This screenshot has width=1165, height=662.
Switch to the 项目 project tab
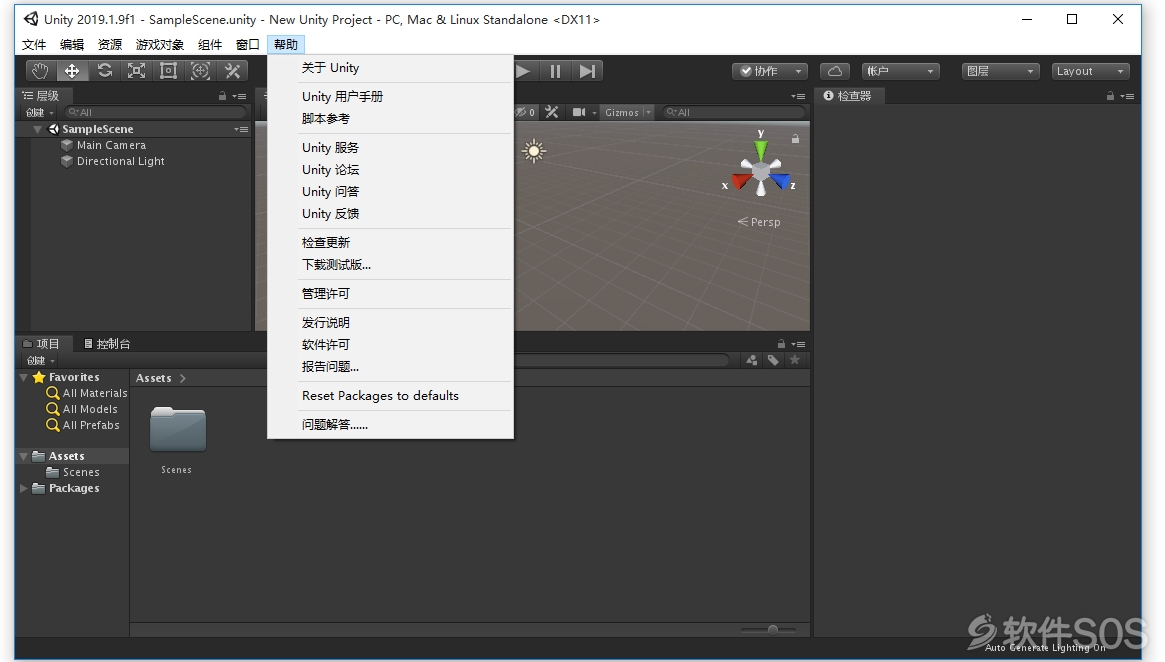coord(42,344)
